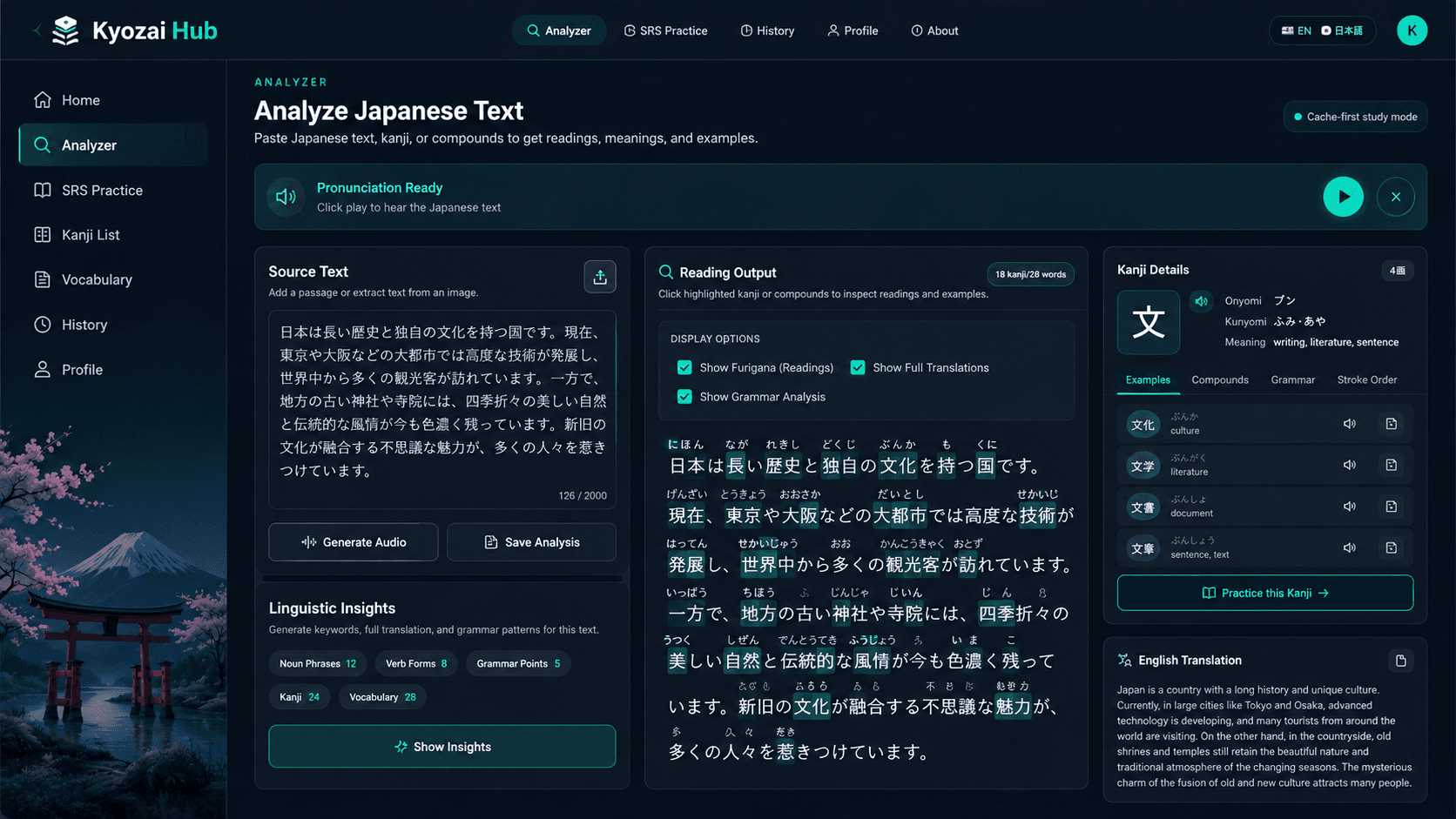The image size is (1456, 819).
Task: Toggle Show Furigana (Readings) checkbox
Action: [x=684, y=367]
